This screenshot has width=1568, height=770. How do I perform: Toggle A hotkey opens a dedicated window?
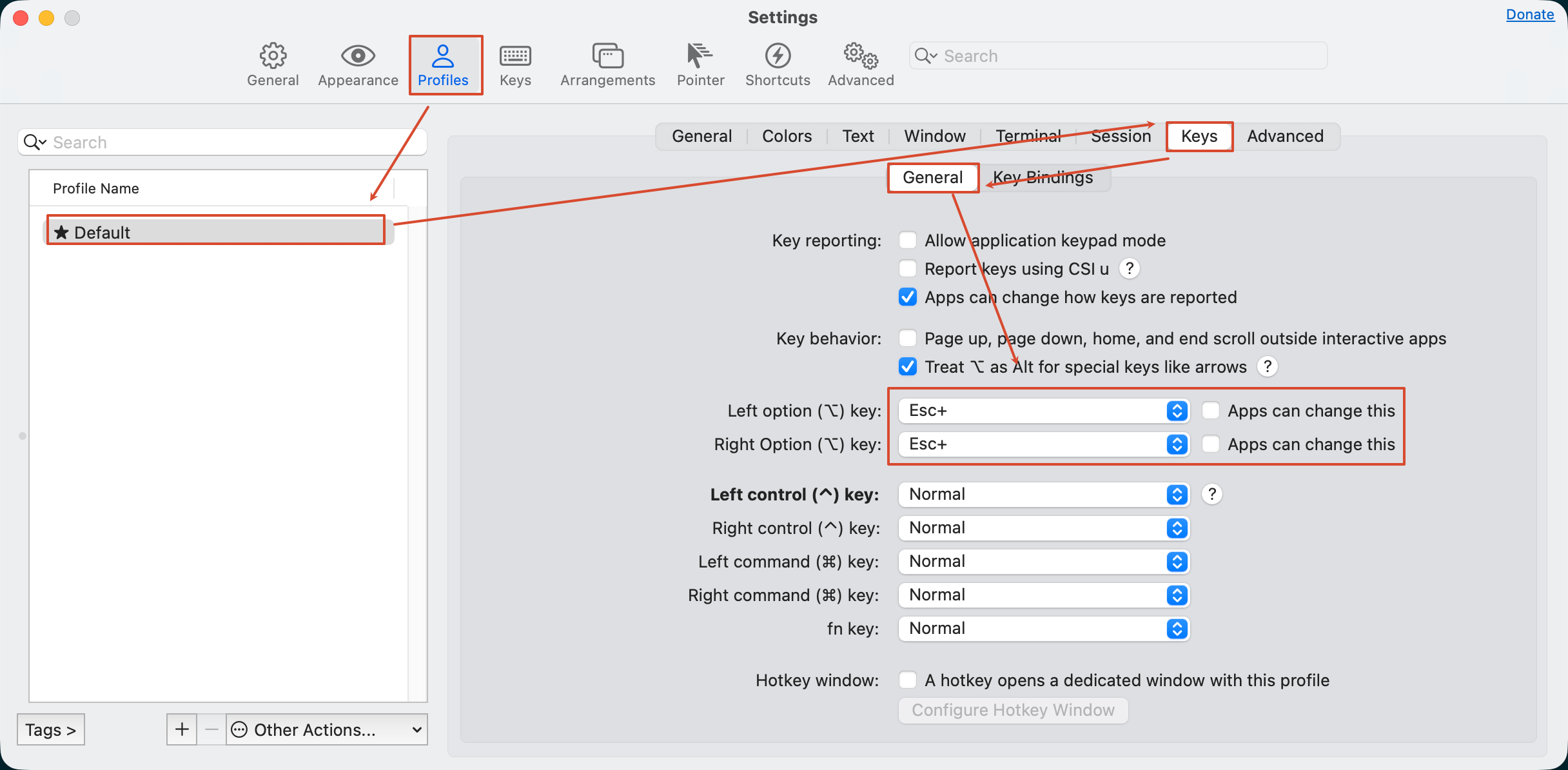tap(908, 680)
